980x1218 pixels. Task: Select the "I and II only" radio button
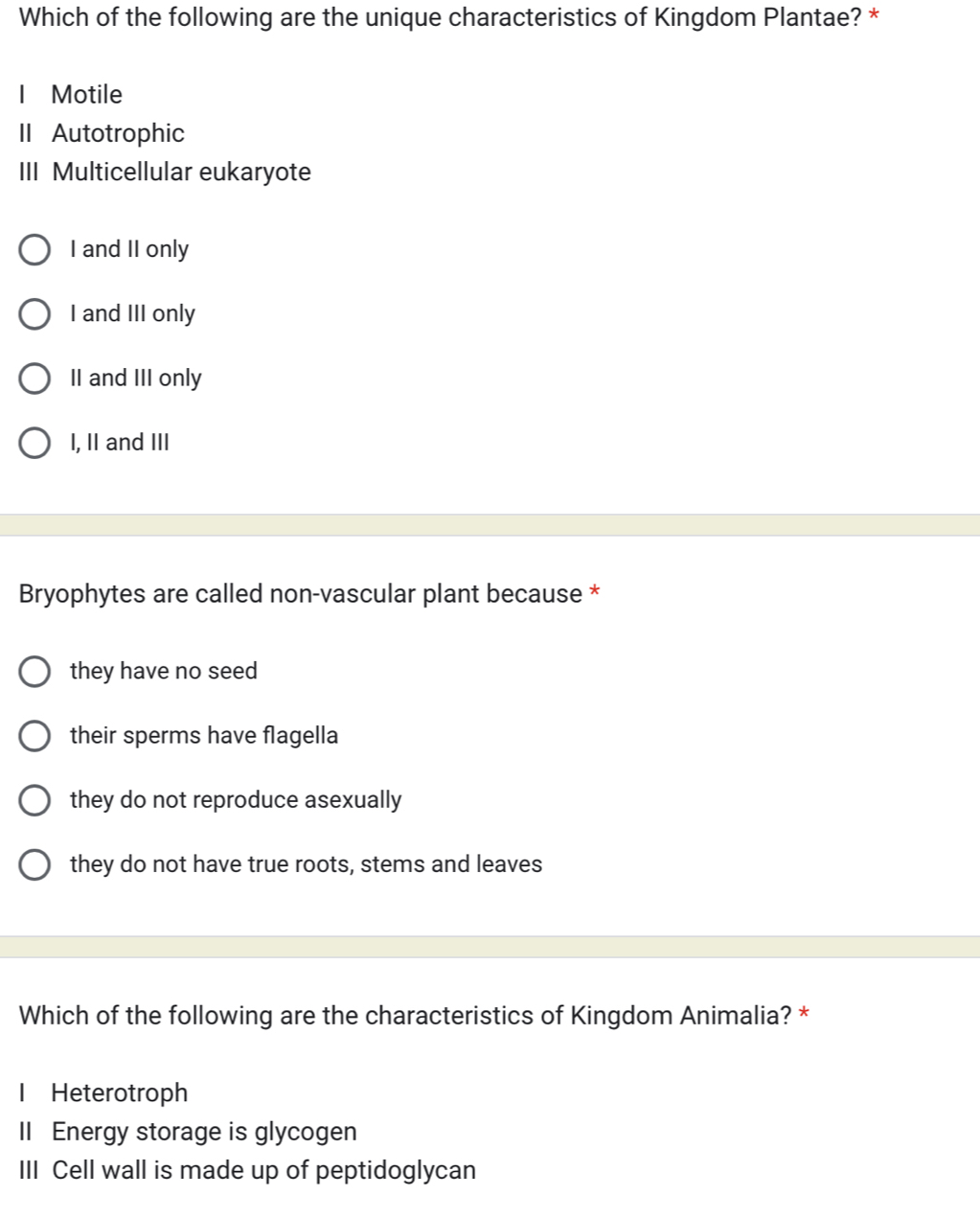pos(34,249)
